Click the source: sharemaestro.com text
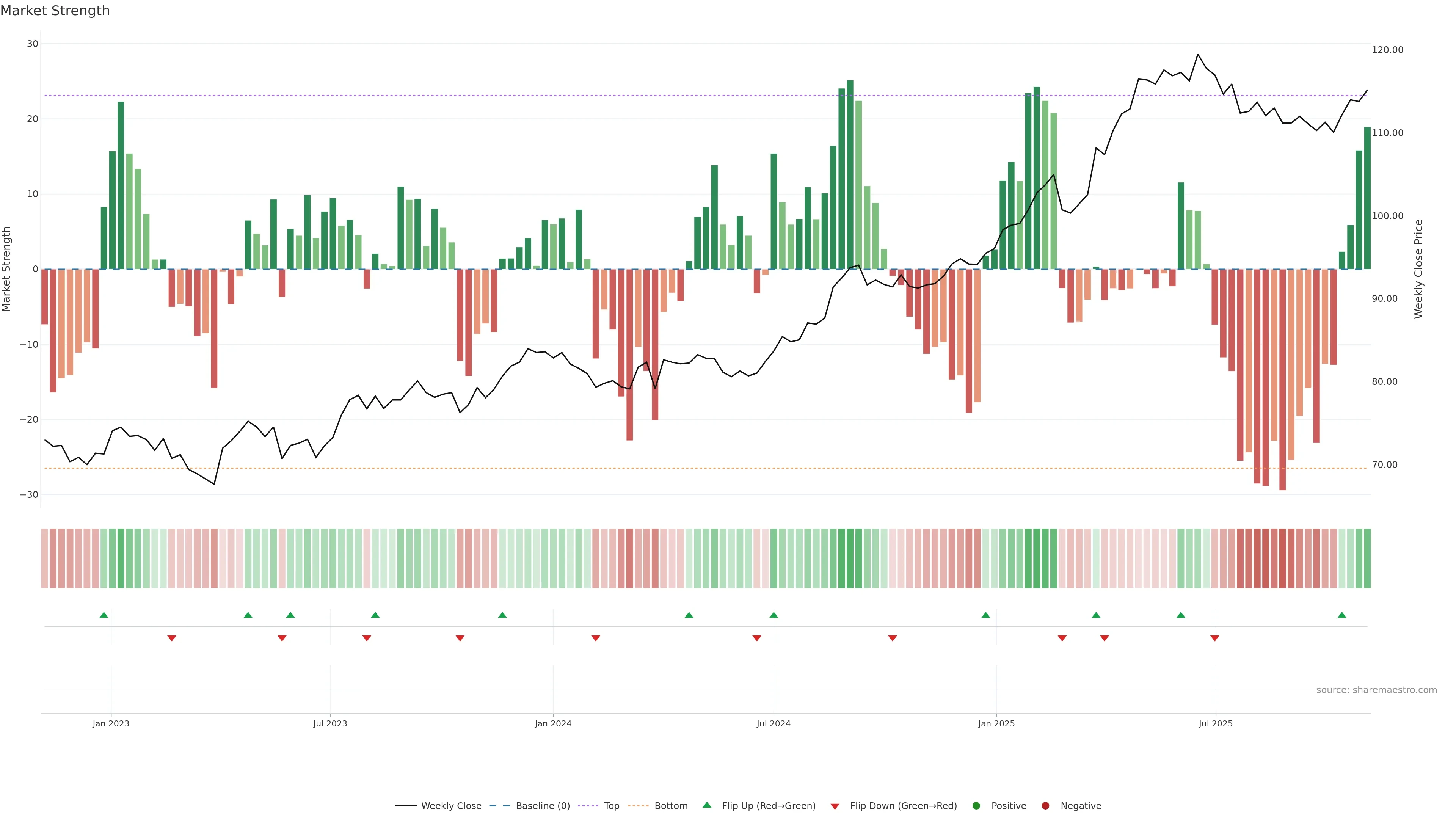The height and width of the screenshot is (819, 1456). [x=1376, y=690]
